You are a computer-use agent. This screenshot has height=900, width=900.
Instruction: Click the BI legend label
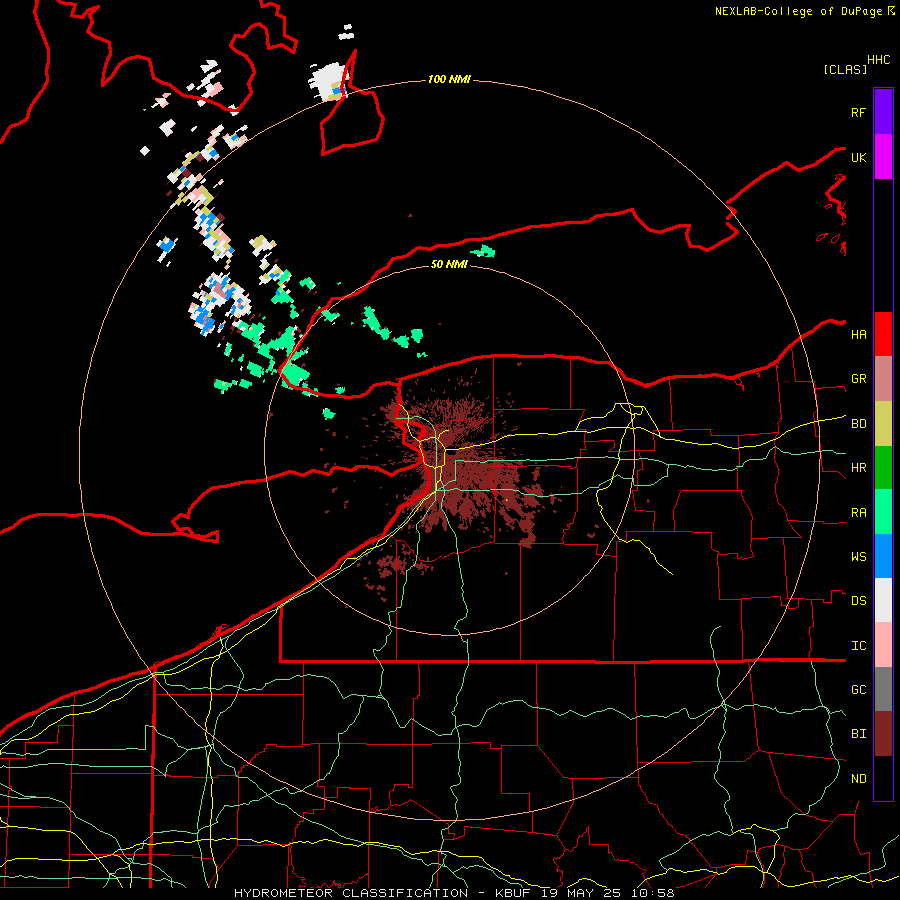858,734
